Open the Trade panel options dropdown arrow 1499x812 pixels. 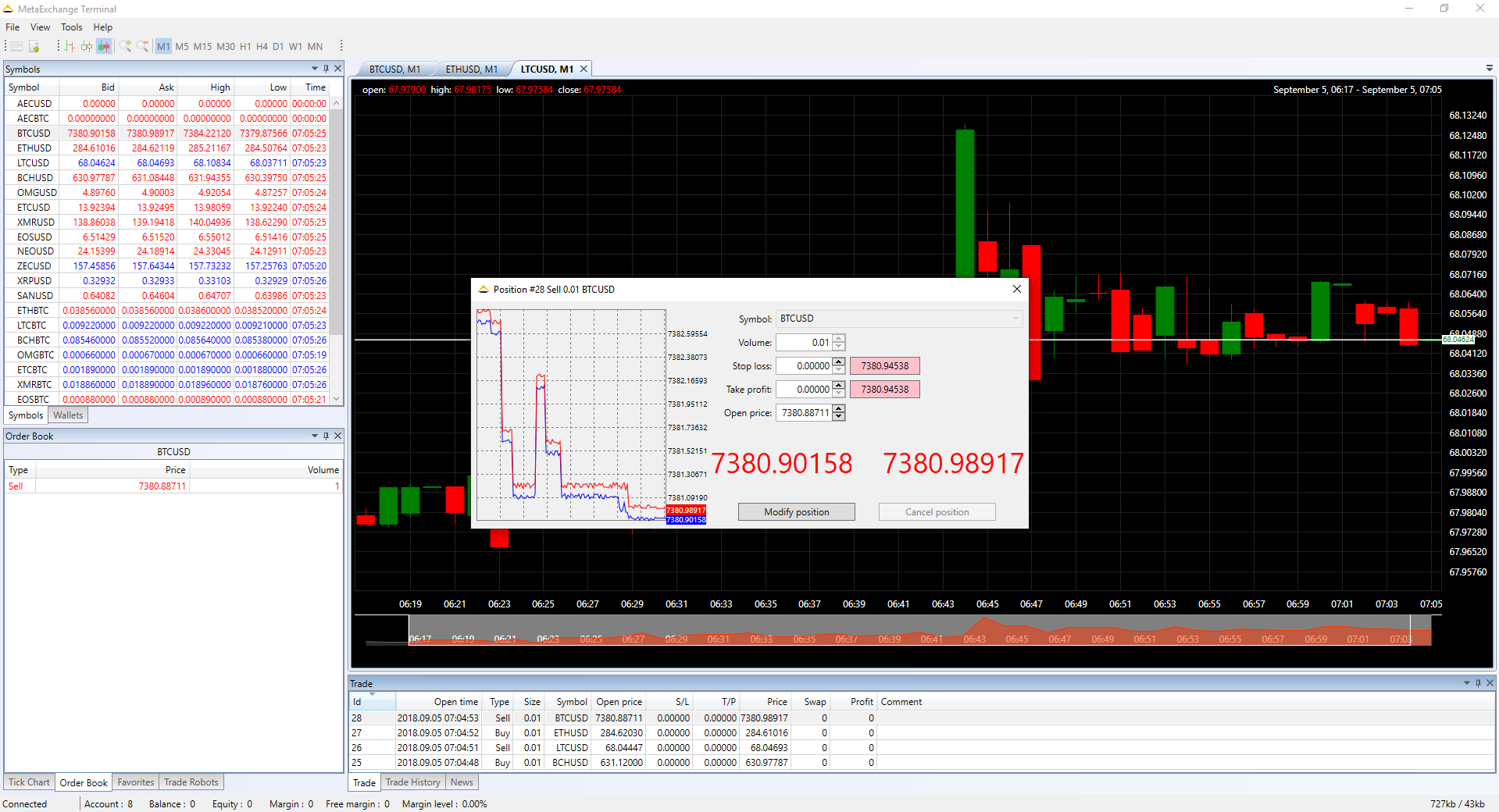(x=1466, y=683)
